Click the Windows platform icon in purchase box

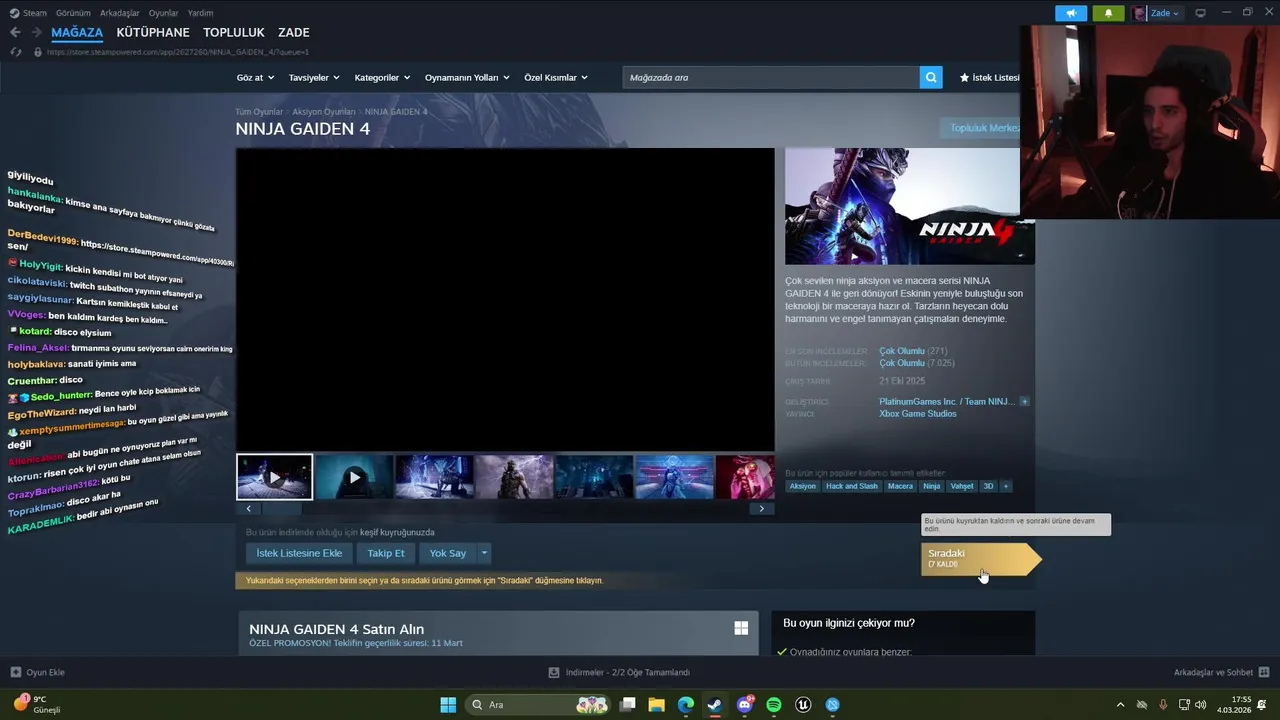click(741, 628)
